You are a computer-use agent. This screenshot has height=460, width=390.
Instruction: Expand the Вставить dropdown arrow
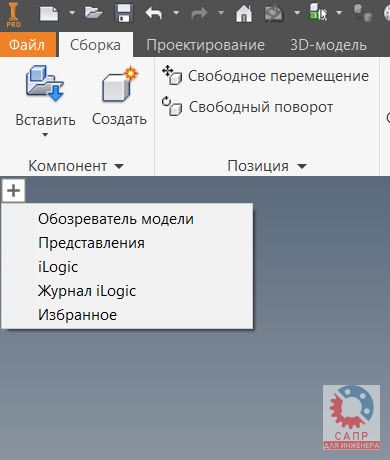(45, 135)
